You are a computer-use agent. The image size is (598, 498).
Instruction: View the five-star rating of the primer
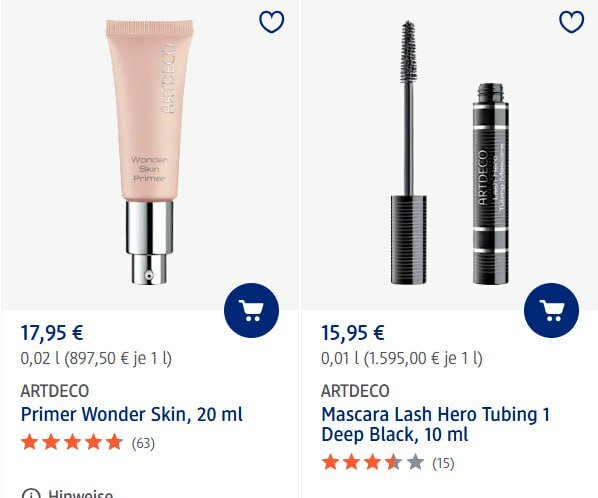[72, 443]
